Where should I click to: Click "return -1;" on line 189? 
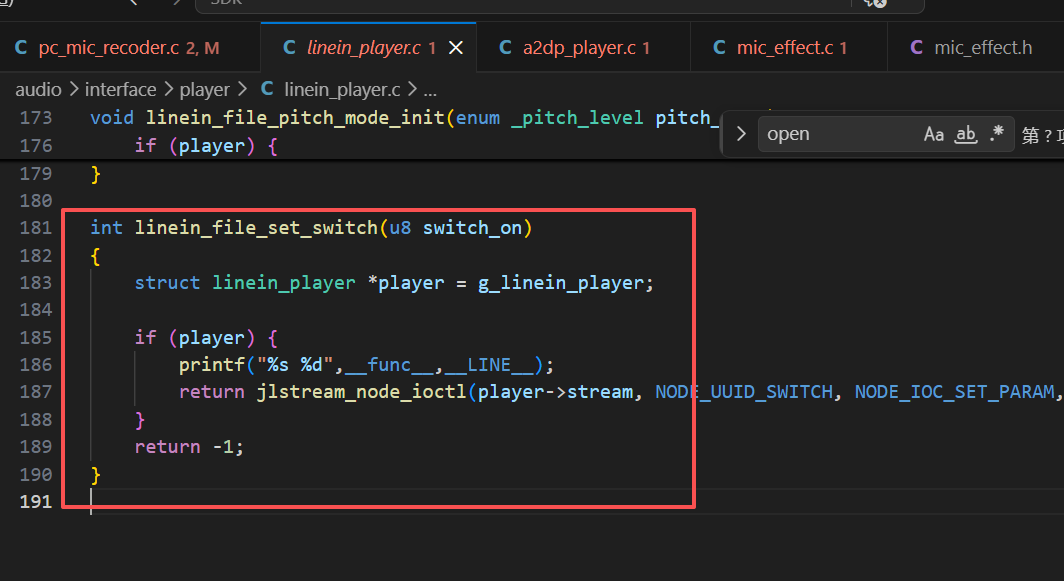(189, 447)
